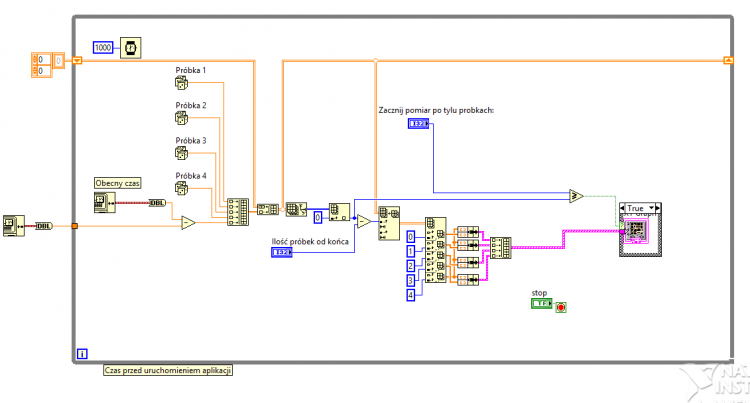The image size is (750, 403).
Task: Click the loop iteration terminal i
Action: 82,354
